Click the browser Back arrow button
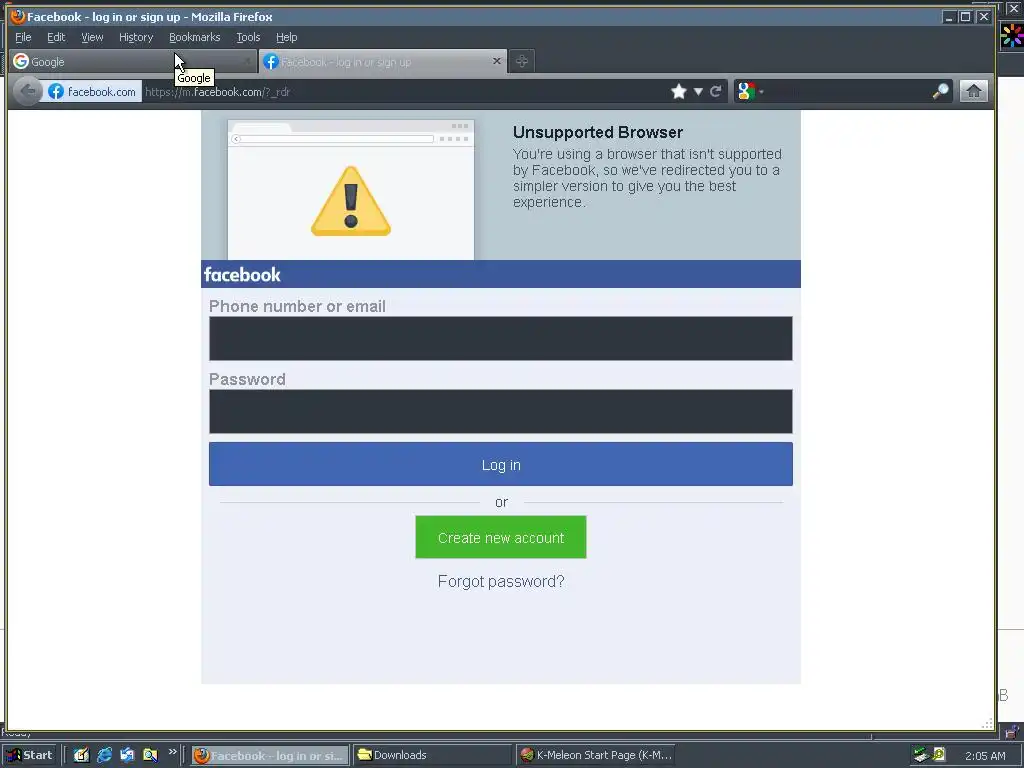Screen dimensions: 1024x768 (x=27, y=91)
